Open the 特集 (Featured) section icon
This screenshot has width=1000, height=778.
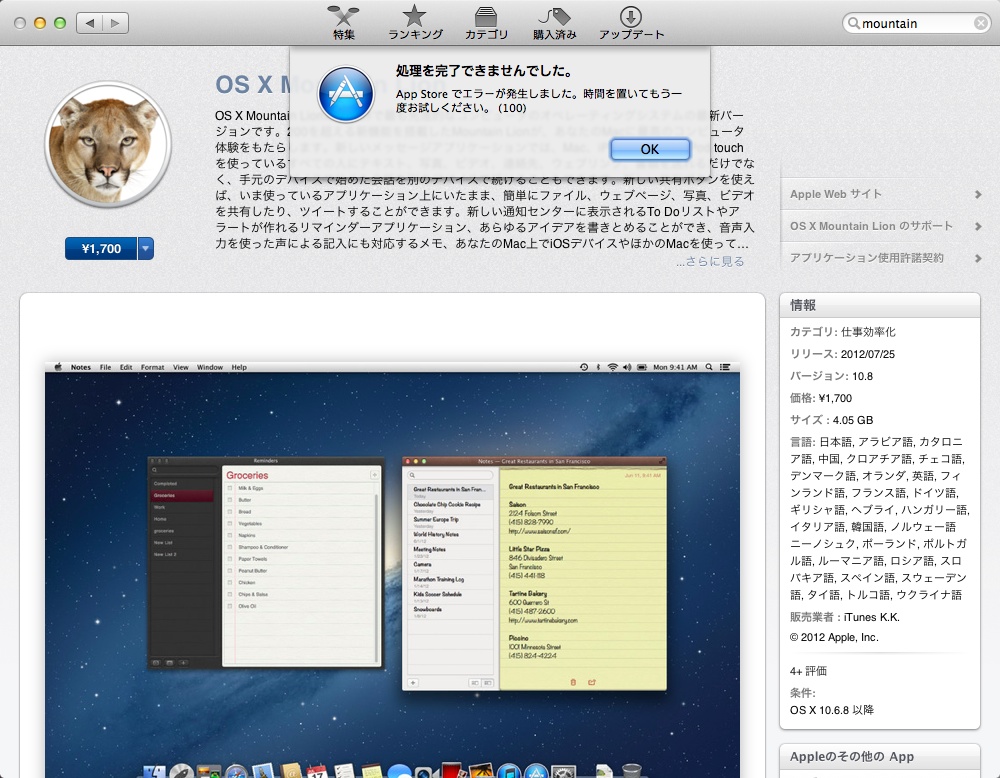pyautogui.click(x=344, y=17)
